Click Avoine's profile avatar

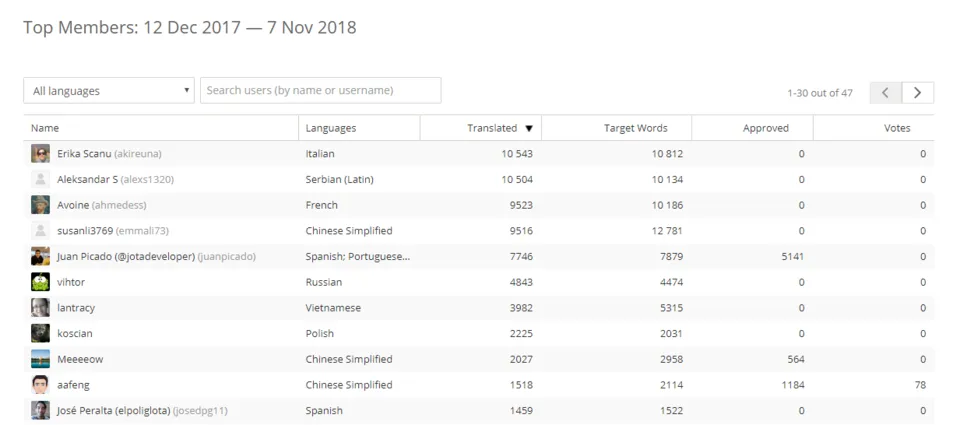click(40, 205)
